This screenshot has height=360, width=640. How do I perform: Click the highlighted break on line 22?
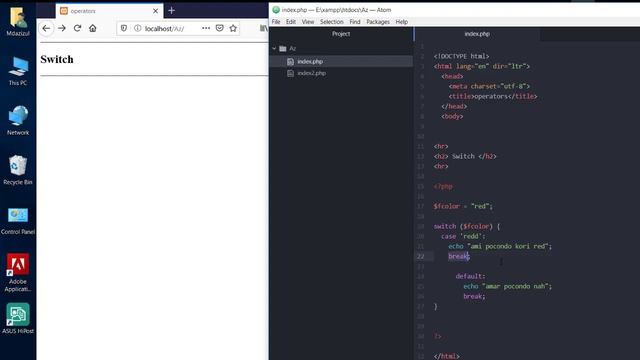point(459,256)
